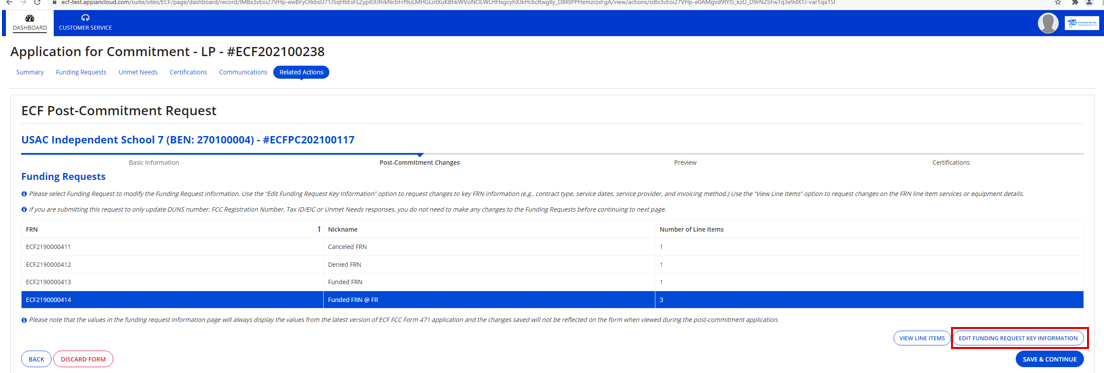Click the 'USAC Independent School 7' heading
The image size is (1104, 373).
point(187,139)
